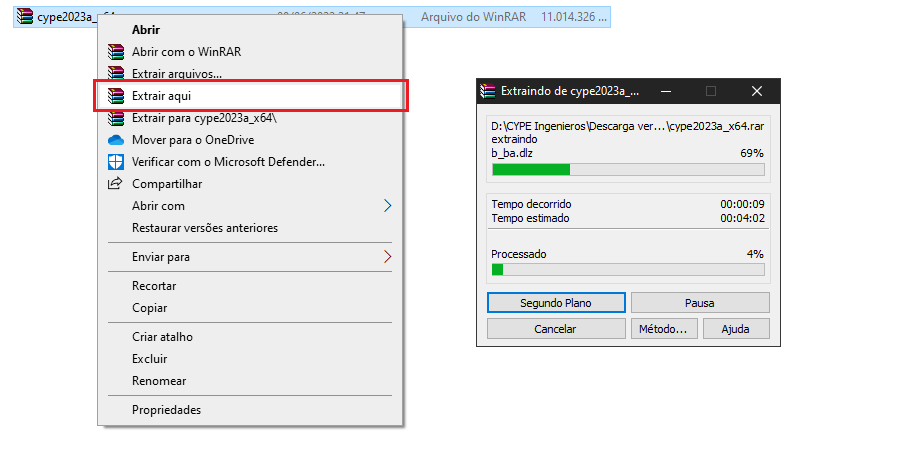Click the WinRAR icon beside Extrair para cype2023a_x64
The width and height of the screenshot is (900, 452).
(116, 118)
